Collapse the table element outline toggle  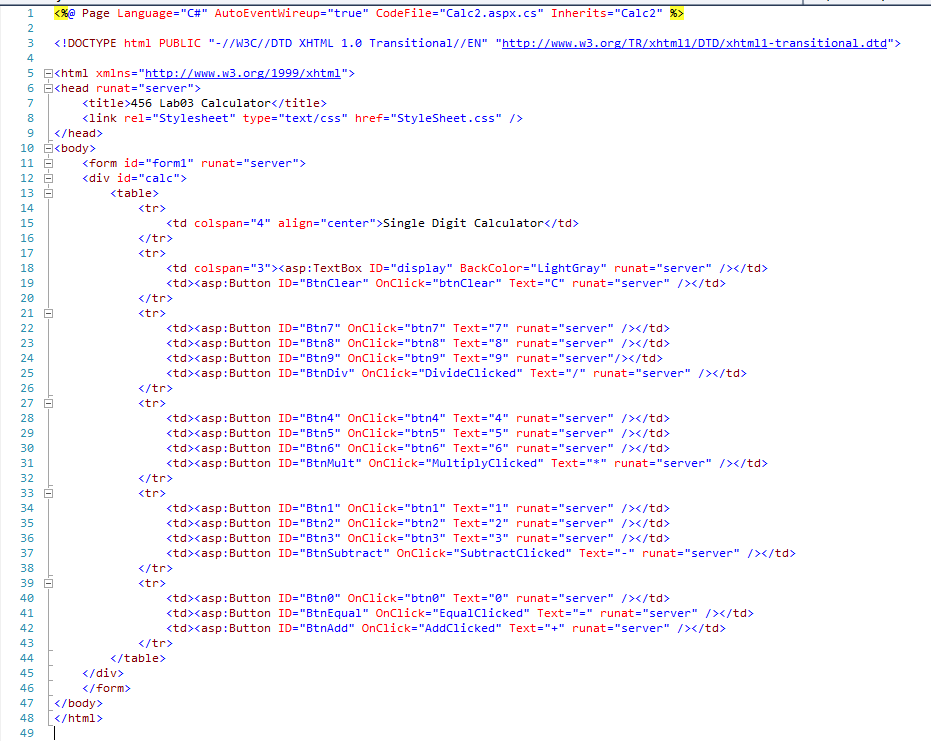pos(49,194)
